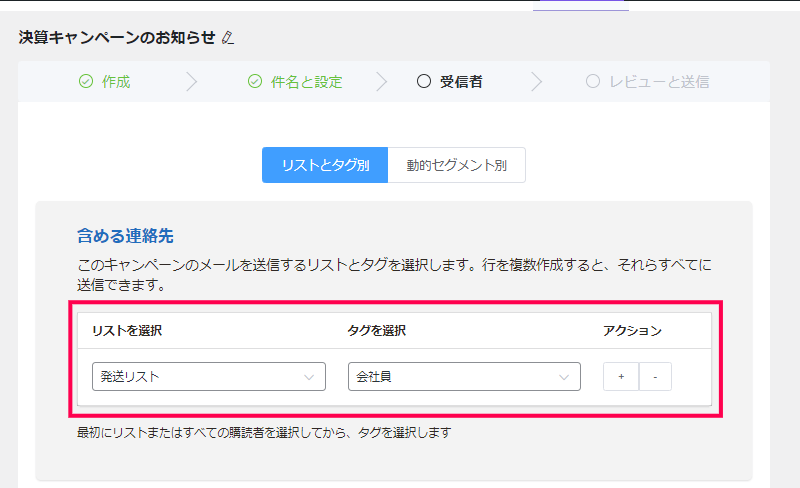Screen dimensions: 800x488
Task: Click the circle icon beside 受信者
Action: click(x=423, y=81)
